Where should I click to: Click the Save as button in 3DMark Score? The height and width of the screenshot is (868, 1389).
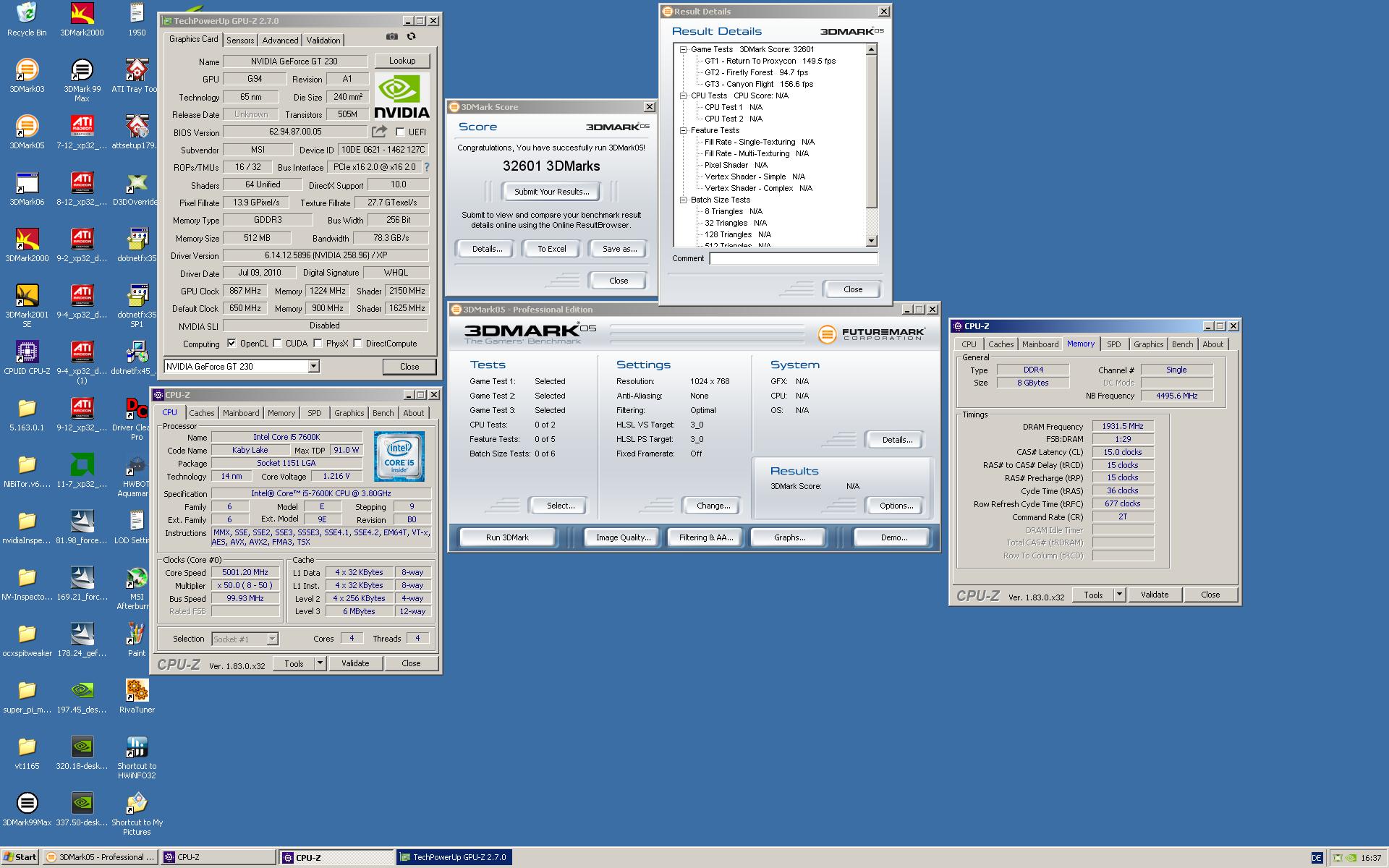[x=620, y=249]
